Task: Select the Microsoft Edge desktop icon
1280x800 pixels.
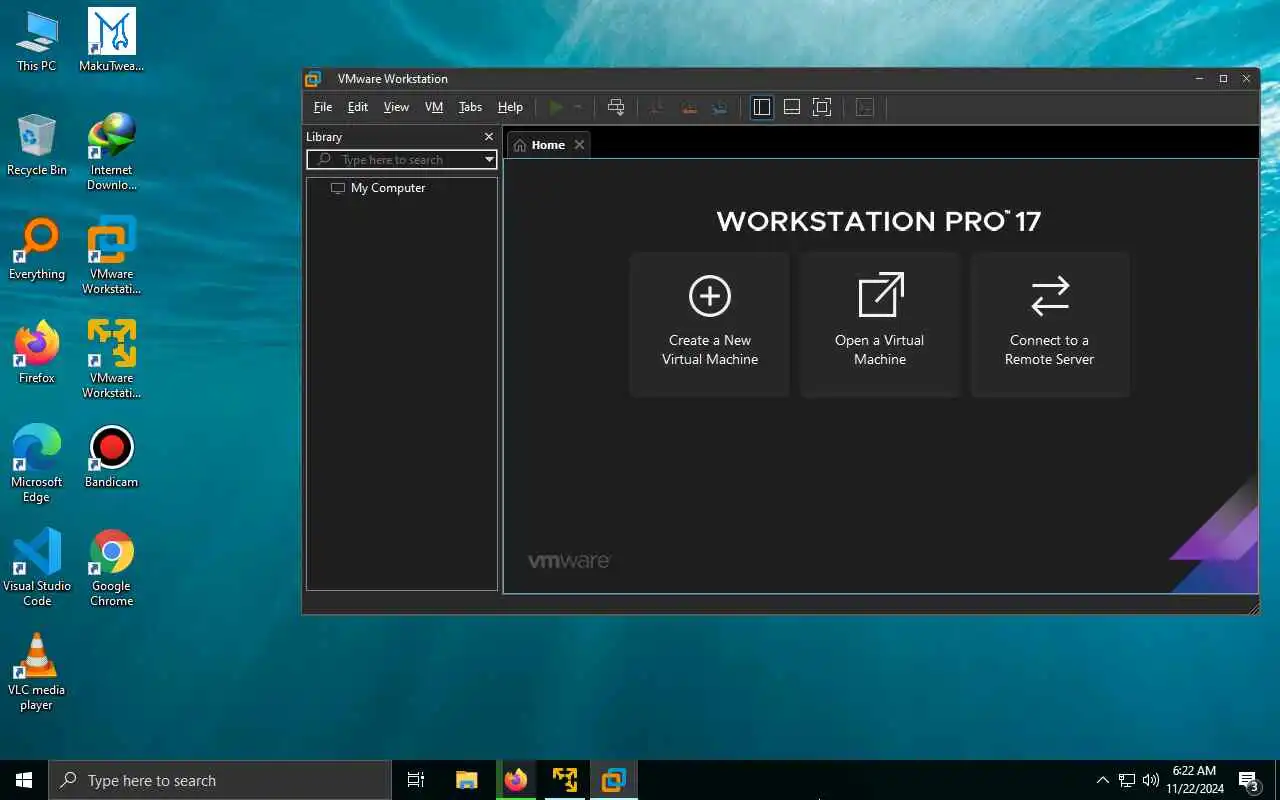Action: click(37, 464)
